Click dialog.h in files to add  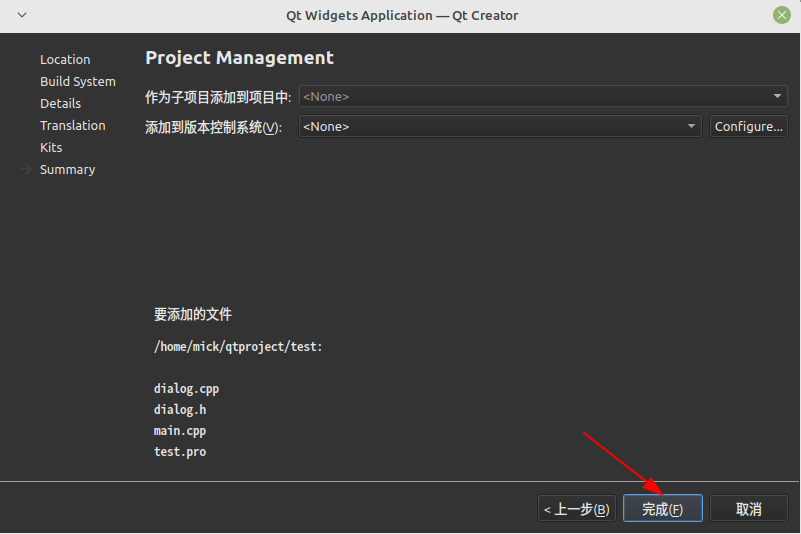pyautogui.click(x=180, y=410)
